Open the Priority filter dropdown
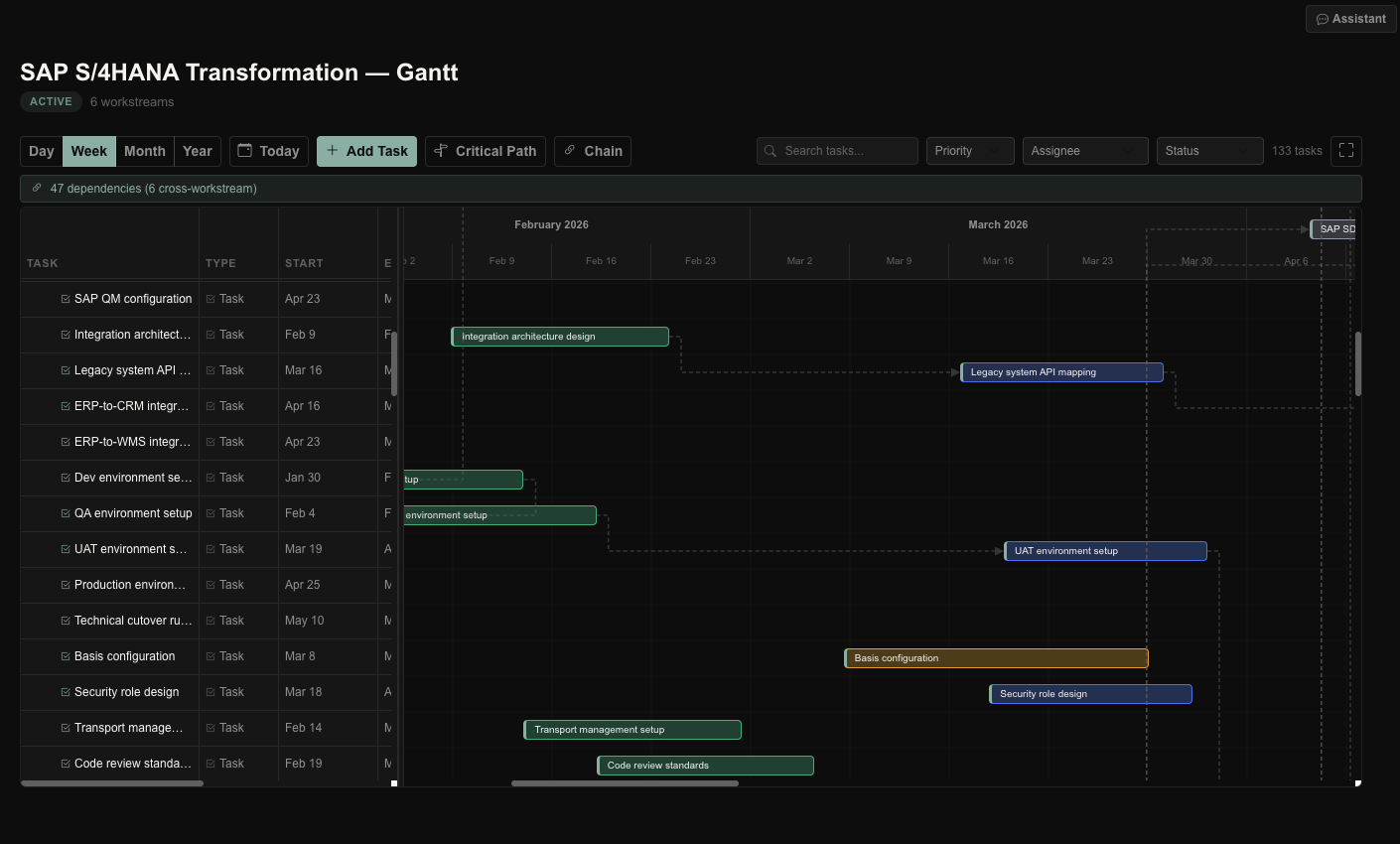Screen dimensions: 1400x844 970,151
